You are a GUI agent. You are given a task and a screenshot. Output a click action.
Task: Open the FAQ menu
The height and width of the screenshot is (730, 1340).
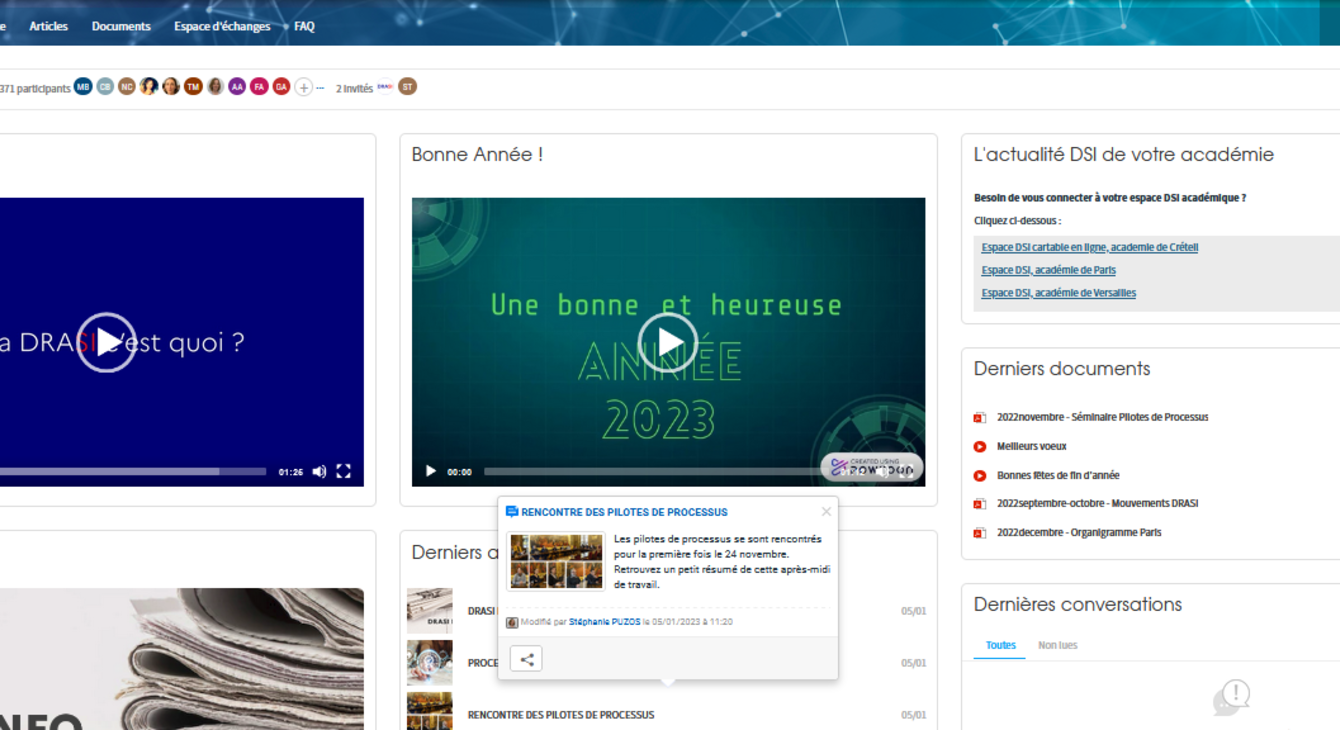click(304, 27)
